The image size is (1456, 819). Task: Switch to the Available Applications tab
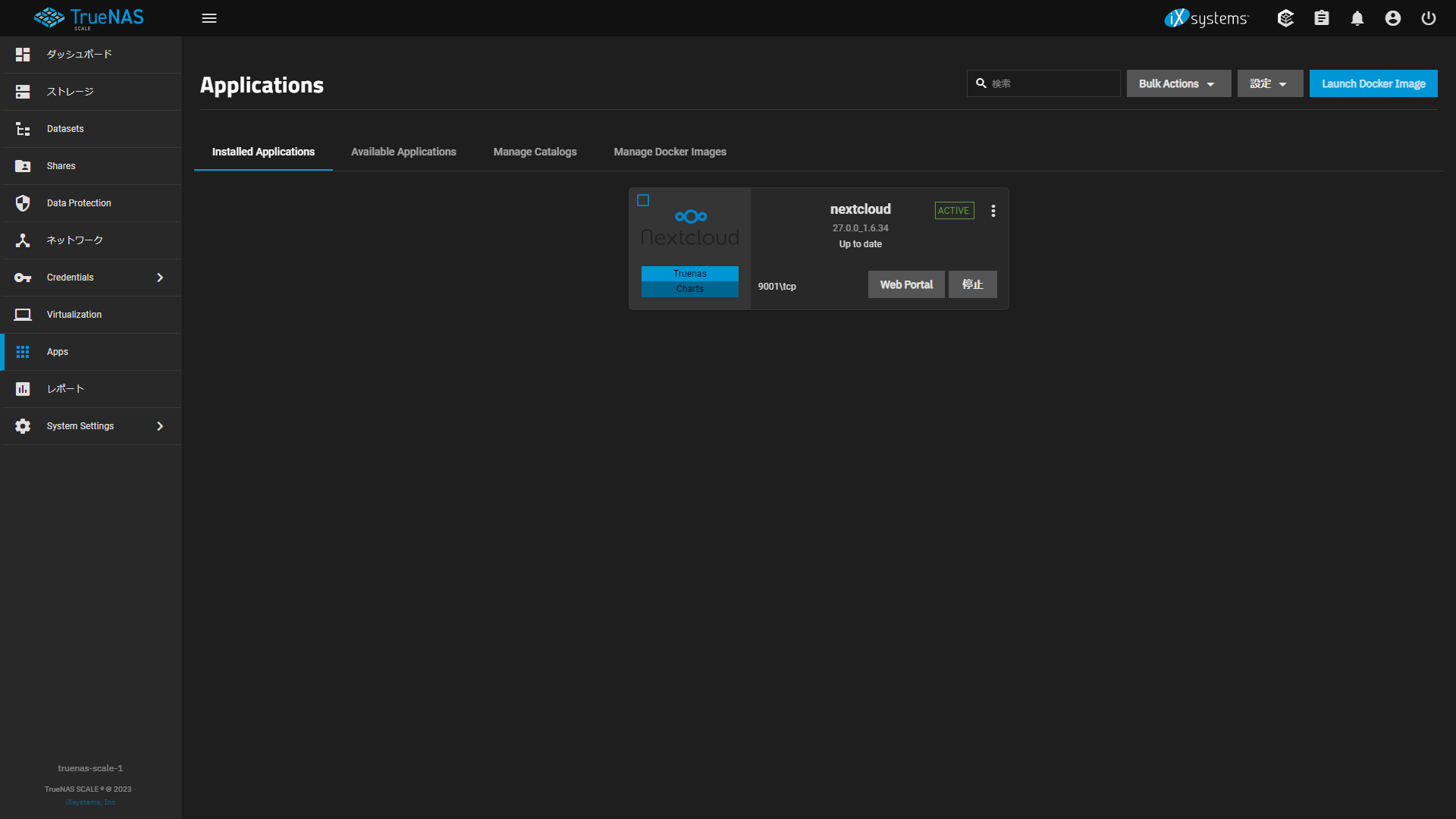tap(403, 152)
